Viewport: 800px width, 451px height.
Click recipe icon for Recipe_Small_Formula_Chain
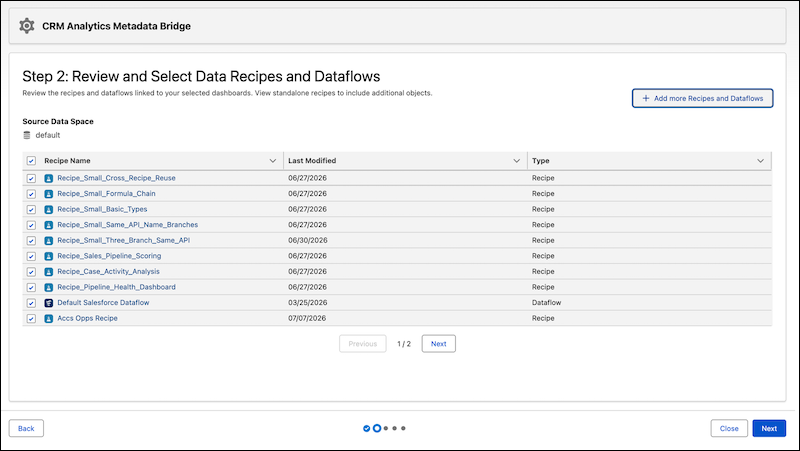pyautogui.click(x=48, y=194)
